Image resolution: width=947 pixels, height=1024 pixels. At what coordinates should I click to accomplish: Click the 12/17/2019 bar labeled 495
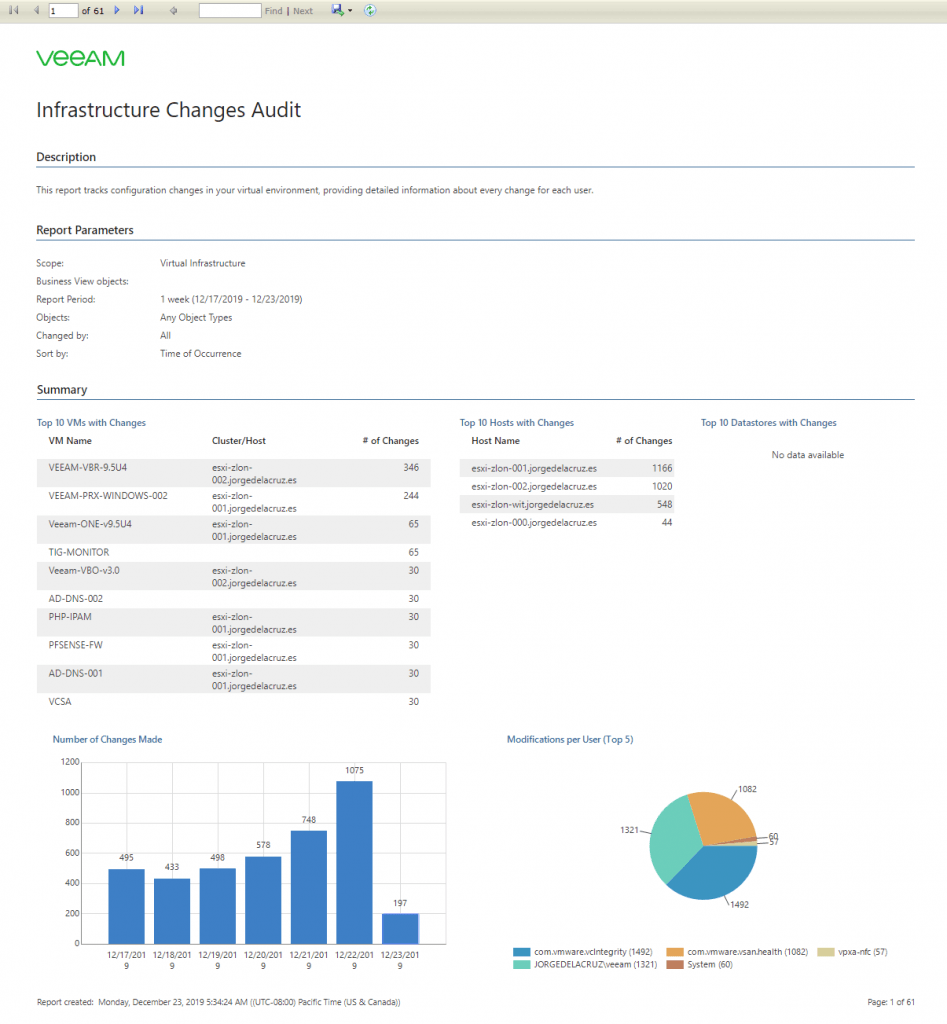coord(126,906)
